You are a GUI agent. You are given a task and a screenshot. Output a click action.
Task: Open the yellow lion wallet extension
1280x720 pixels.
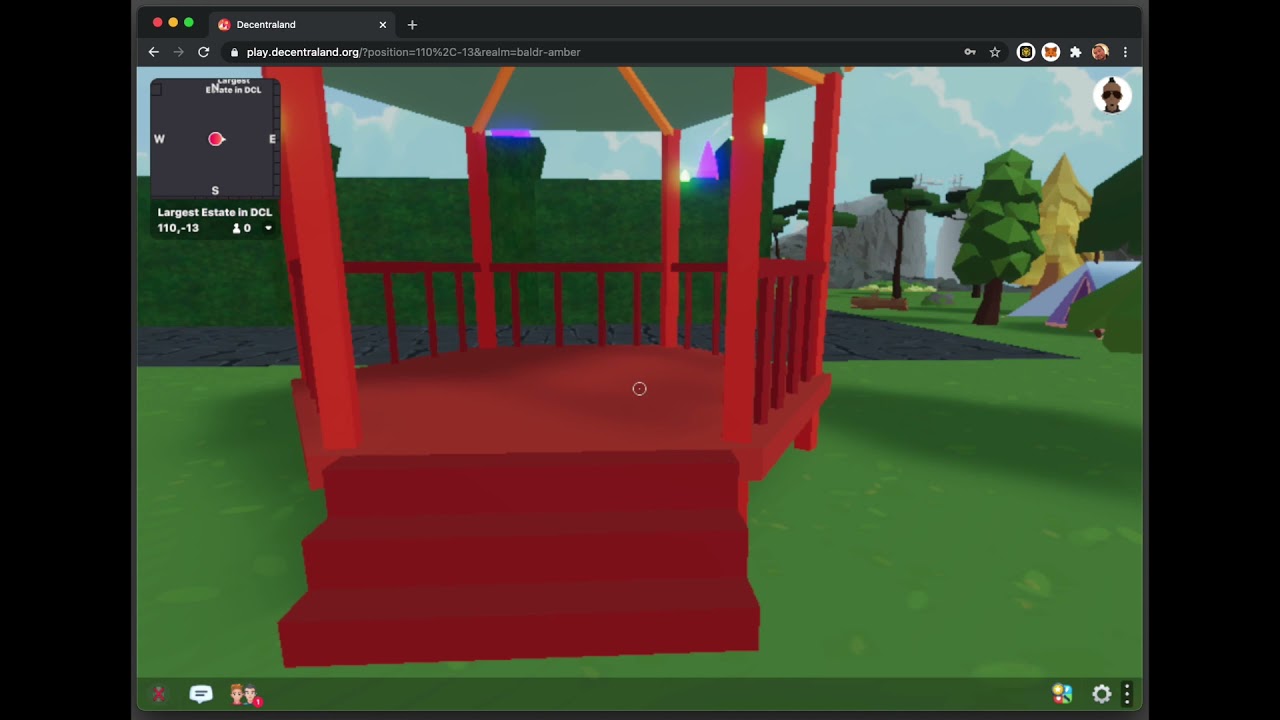1025,52
